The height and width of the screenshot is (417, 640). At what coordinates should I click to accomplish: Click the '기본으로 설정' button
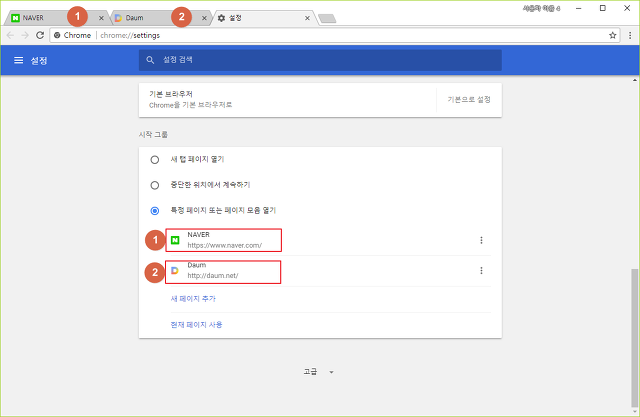click(x=469, y=100)
